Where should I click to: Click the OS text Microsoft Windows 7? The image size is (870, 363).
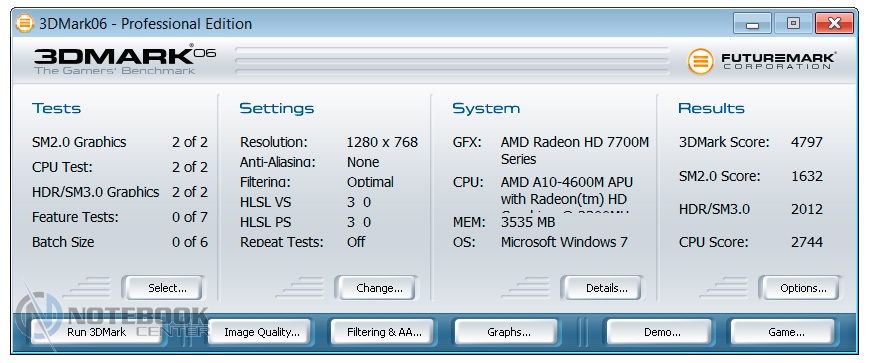click(564, 242)
